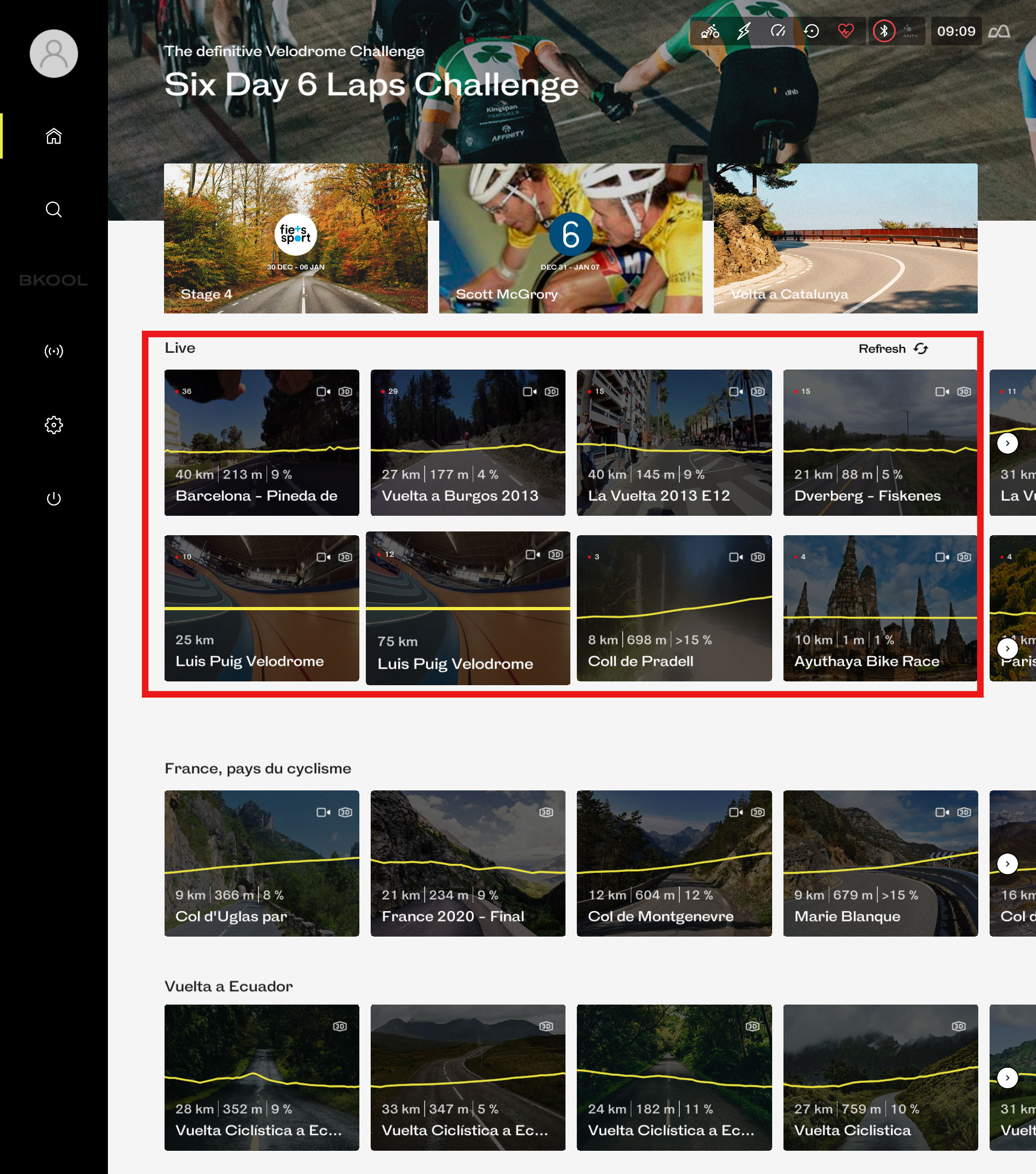Click the heart rate sensor icon
The image size is (1036, 1174).
click(x=846, y=31)
